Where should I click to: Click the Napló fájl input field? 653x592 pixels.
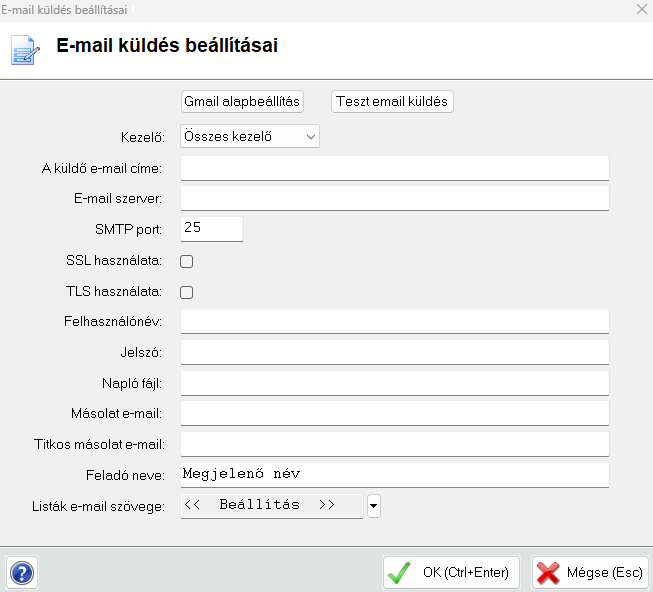pyautogui.click(x=394, y=383)
